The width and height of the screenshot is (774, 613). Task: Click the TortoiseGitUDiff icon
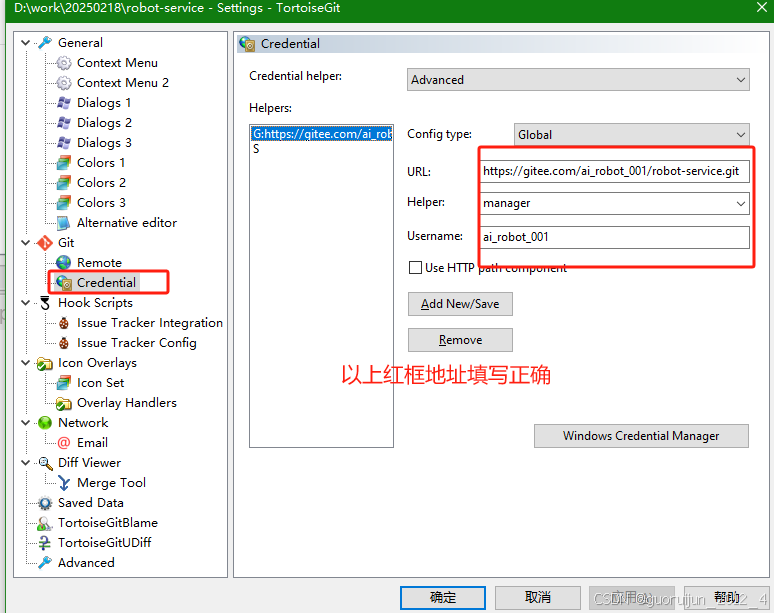(45, 542)
